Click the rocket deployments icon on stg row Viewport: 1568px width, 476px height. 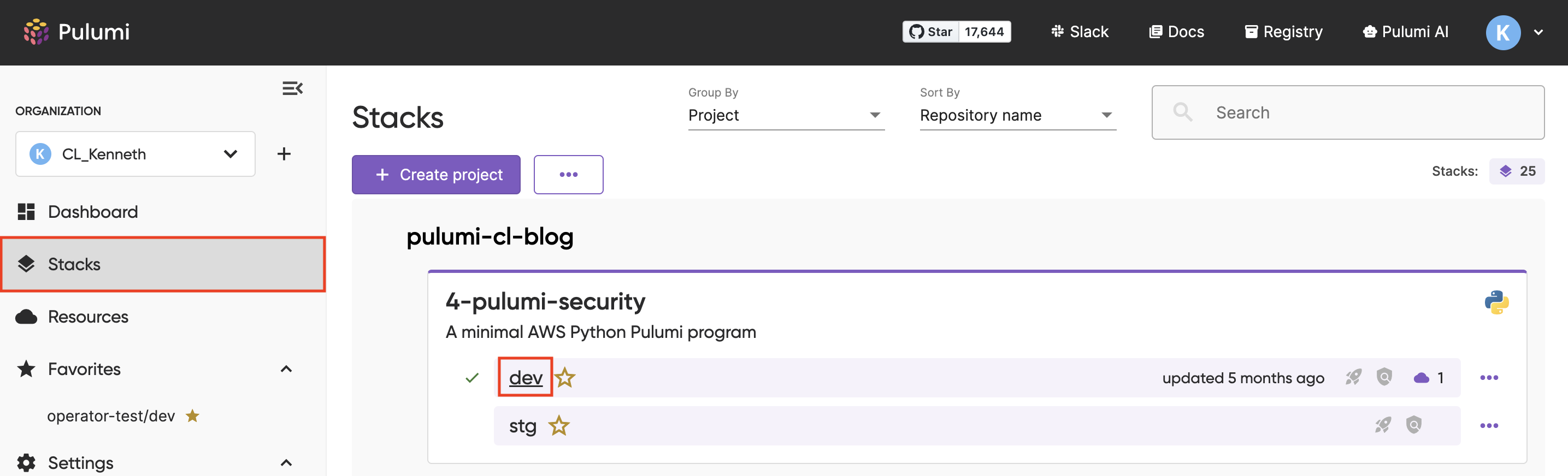tap(1382, 425)
